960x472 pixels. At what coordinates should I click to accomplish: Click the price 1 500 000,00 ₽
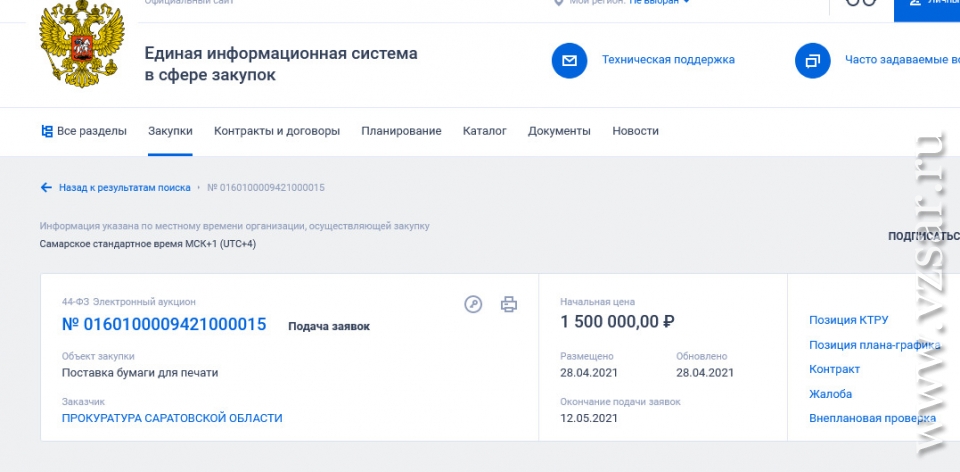tap(618, 321)
